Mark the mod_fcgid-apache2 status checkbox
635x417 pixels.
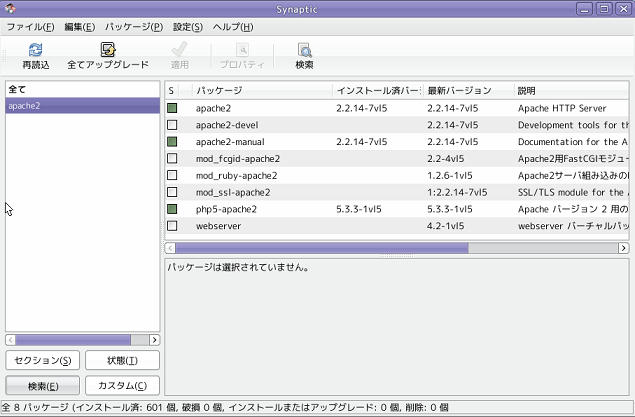172,158
